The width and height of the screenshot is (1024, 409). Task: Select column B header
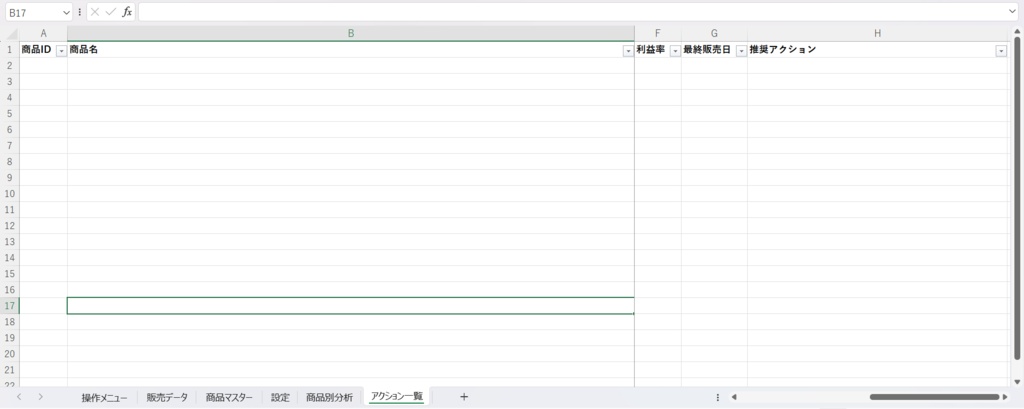pyautogui.click(x=351, y=33)
